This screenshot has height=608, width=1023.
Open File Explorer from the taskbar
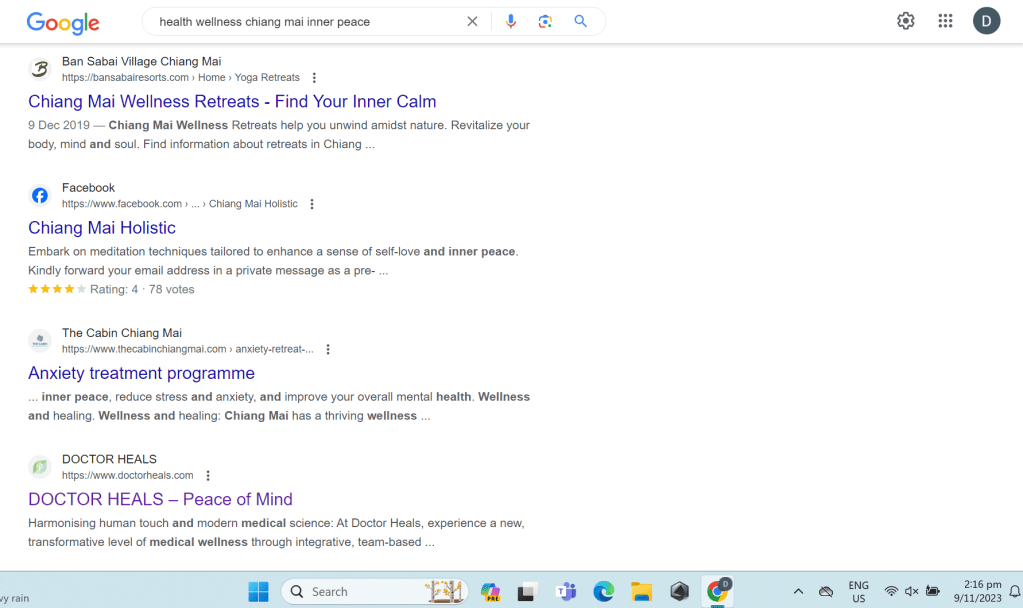[641, 591]
